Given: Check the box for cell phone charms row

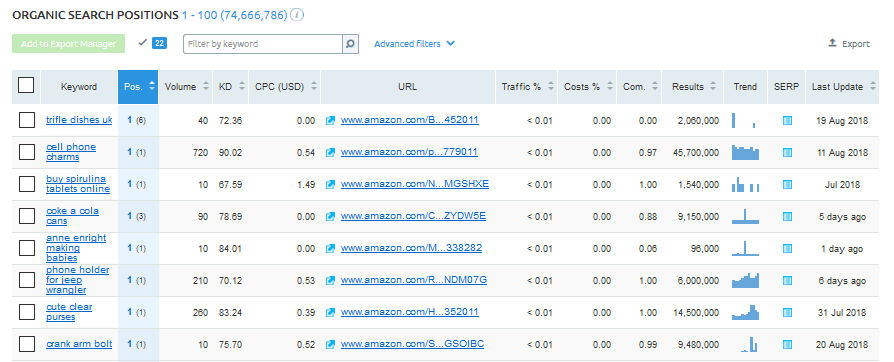Looking at the screenshot, I should pos(27,152).
